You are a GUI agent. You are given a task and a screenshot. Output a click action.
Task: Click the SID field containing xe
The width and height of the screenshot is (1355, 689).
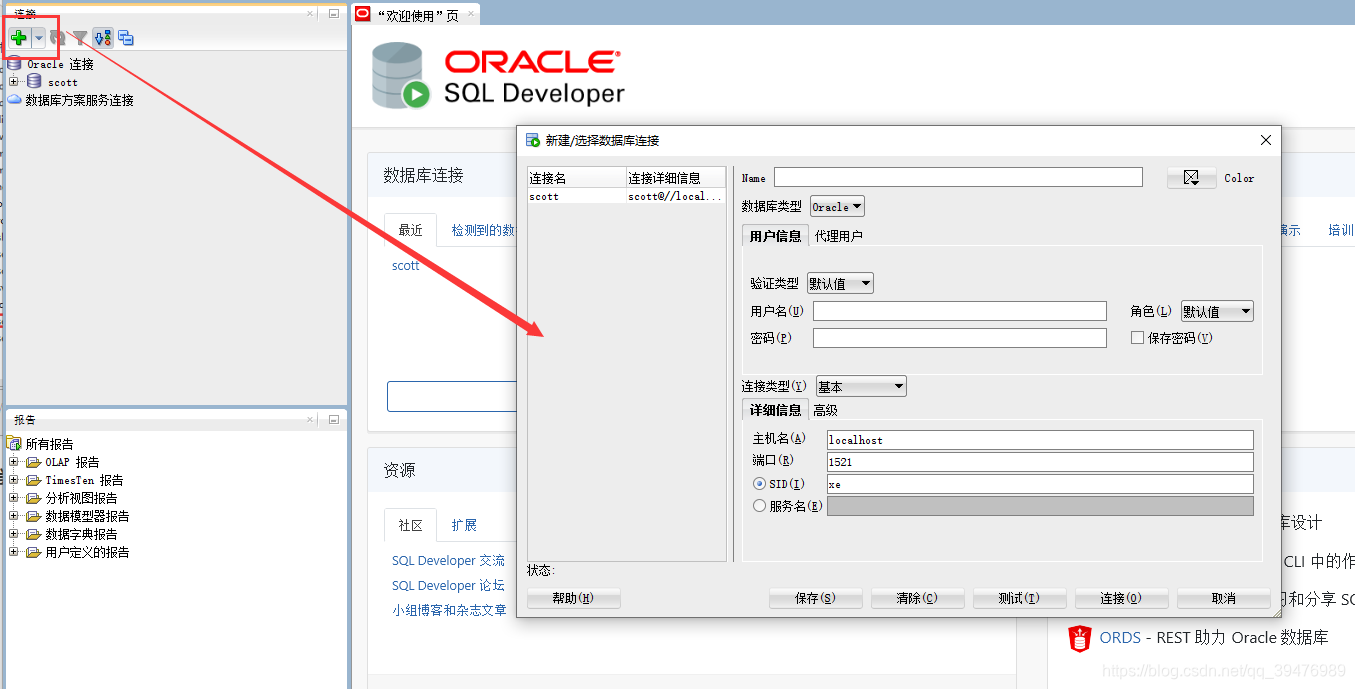coord(1040,484)
